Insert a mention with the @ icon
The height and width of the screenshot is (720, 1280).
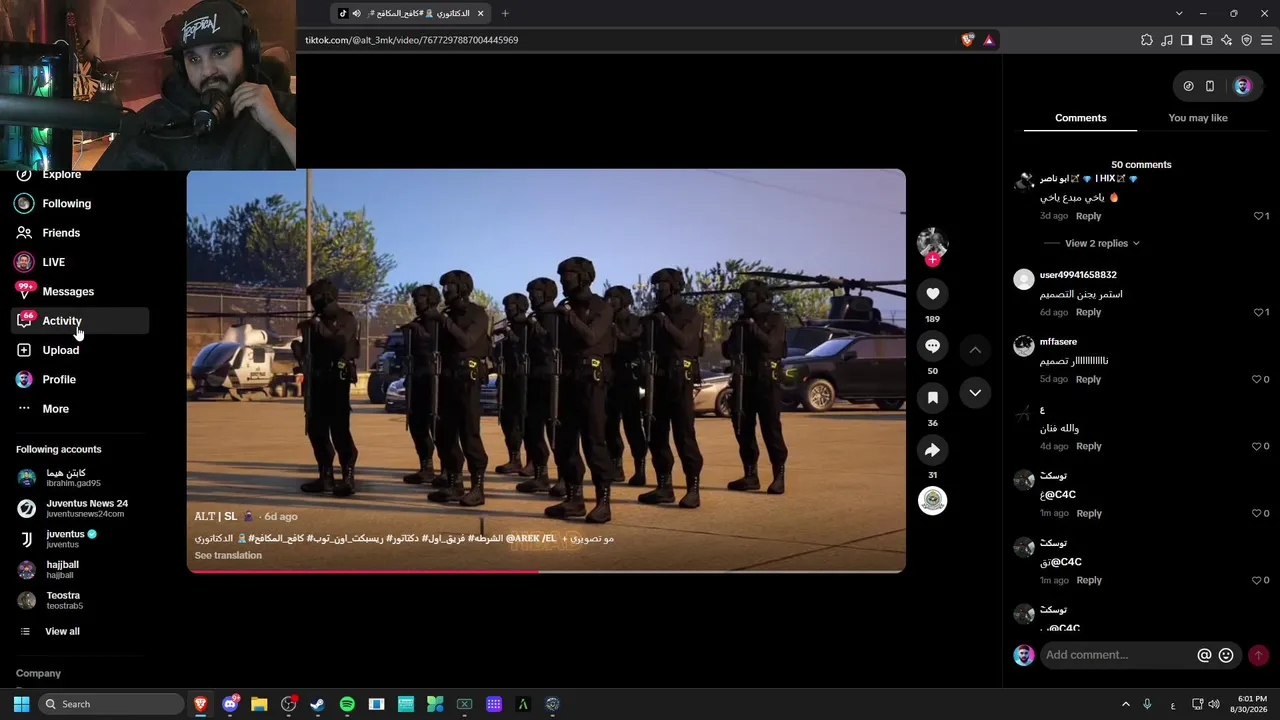tap(1204, 655)
